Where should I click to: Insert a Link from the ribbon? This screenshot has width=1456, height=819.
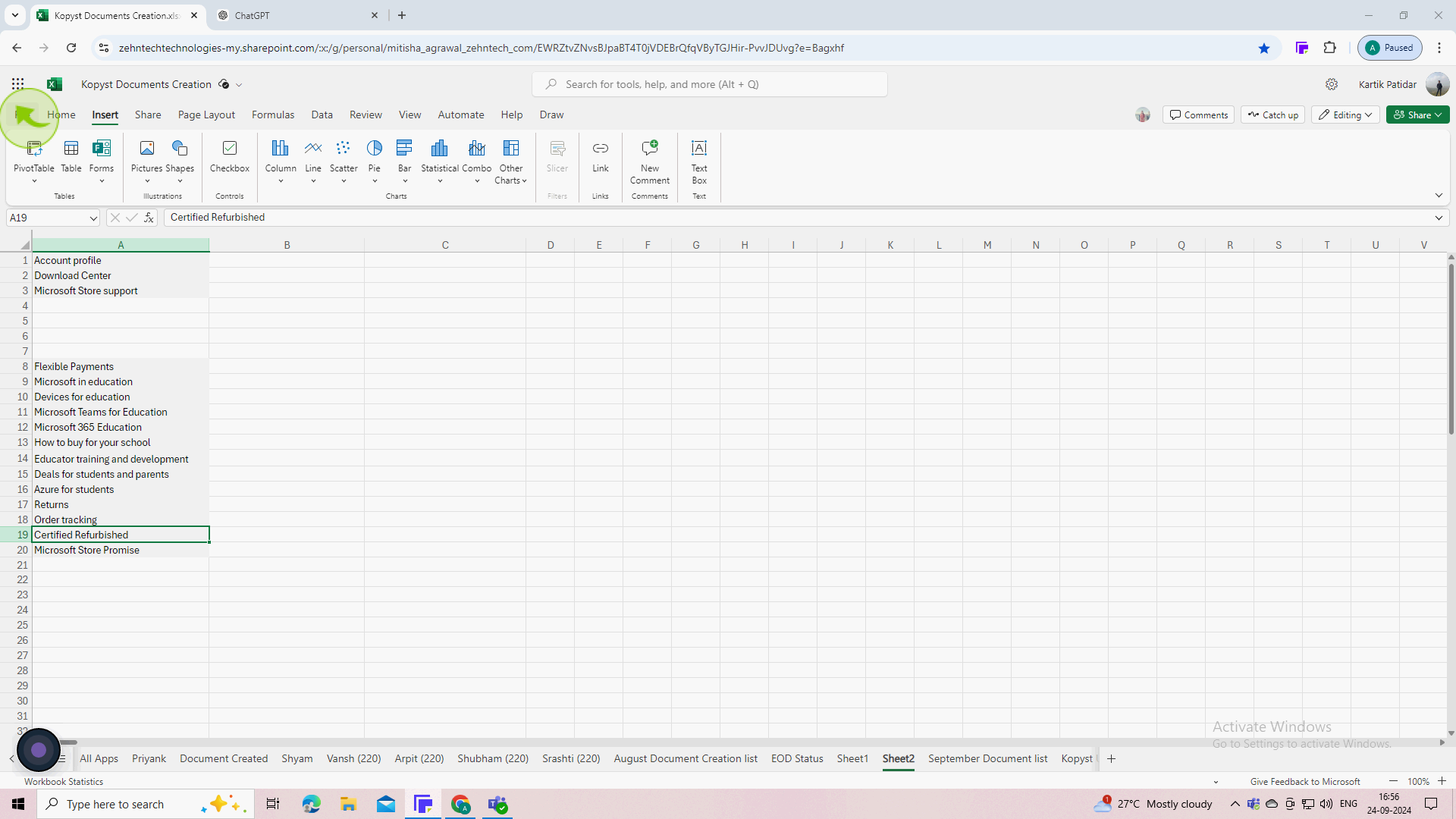[x=601, y=156]
